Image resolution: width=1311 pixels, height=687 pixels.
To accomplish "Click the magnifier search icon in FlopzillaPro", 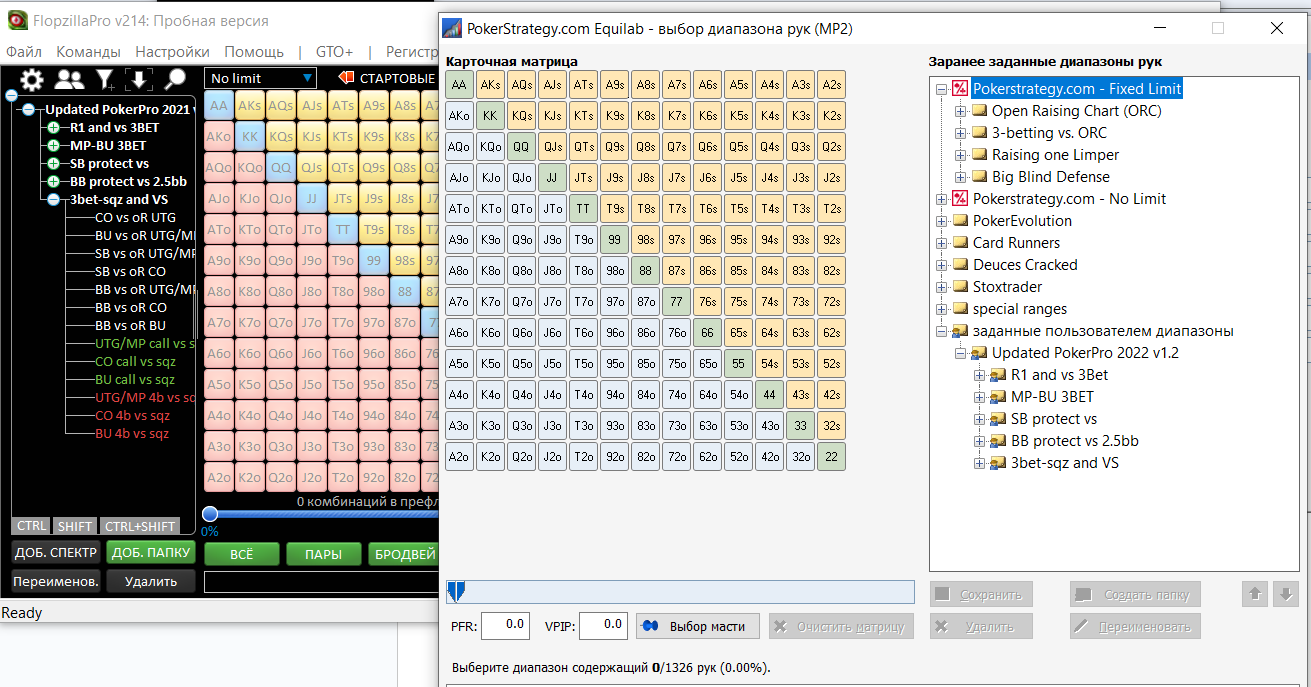I will point(175,80).
